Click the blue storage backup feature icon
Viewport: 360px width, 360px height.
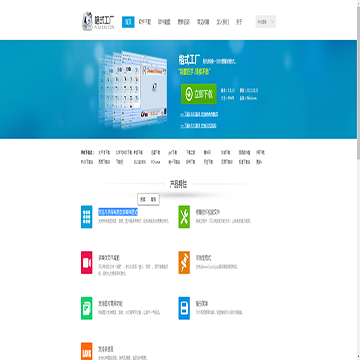coord(184,308)
